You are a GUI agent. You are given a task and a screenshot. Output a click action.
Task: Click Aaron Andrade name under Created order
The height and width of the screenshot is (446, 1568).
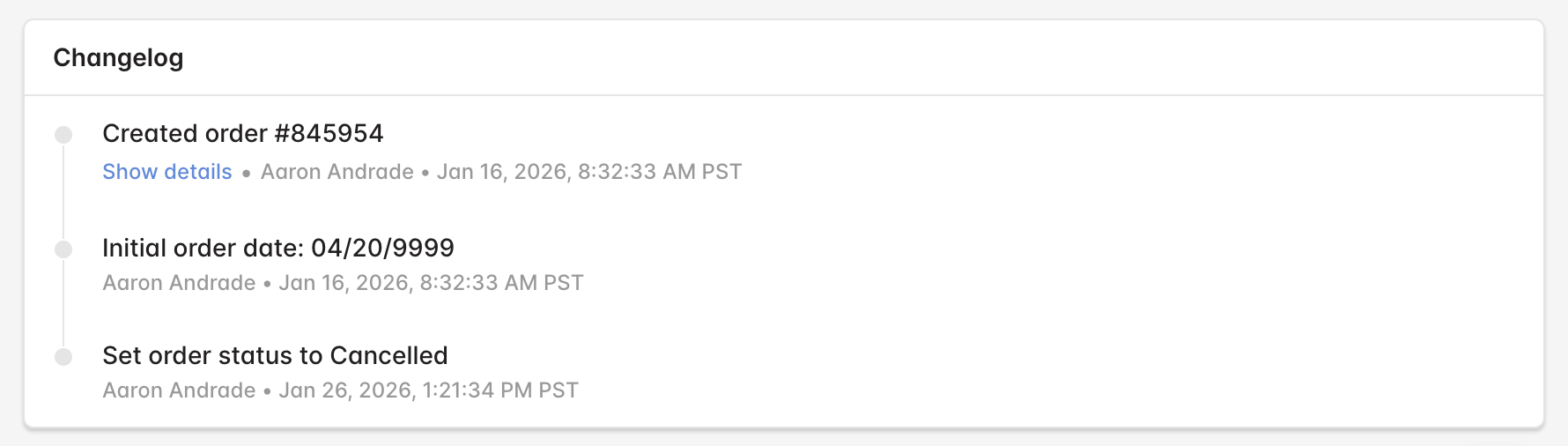tap(337, 172)
